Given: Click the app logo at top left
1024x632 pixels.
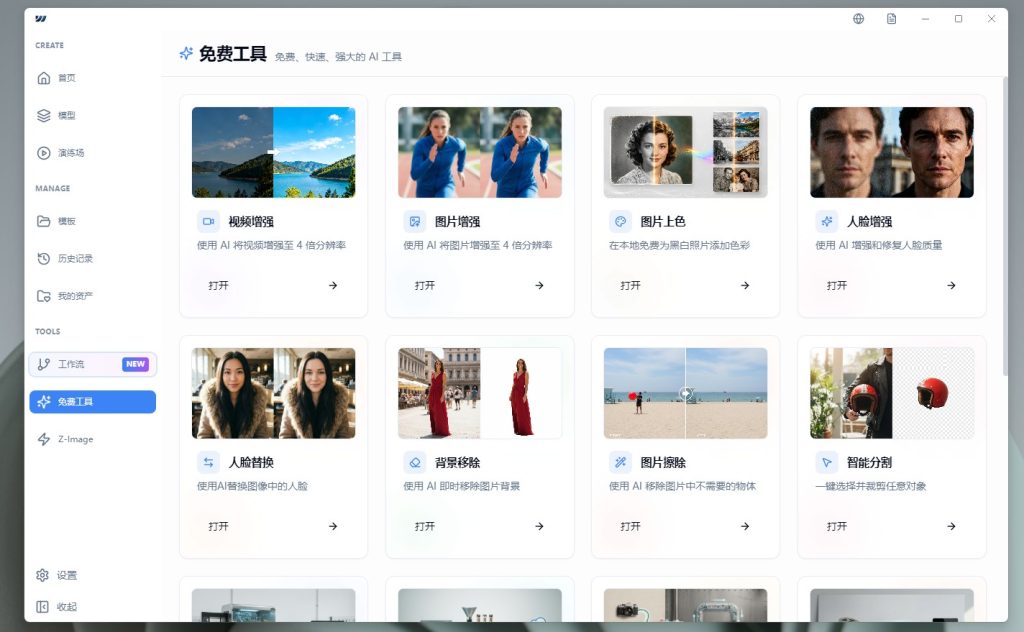Looking at the screenshot, I should [41, 19].
